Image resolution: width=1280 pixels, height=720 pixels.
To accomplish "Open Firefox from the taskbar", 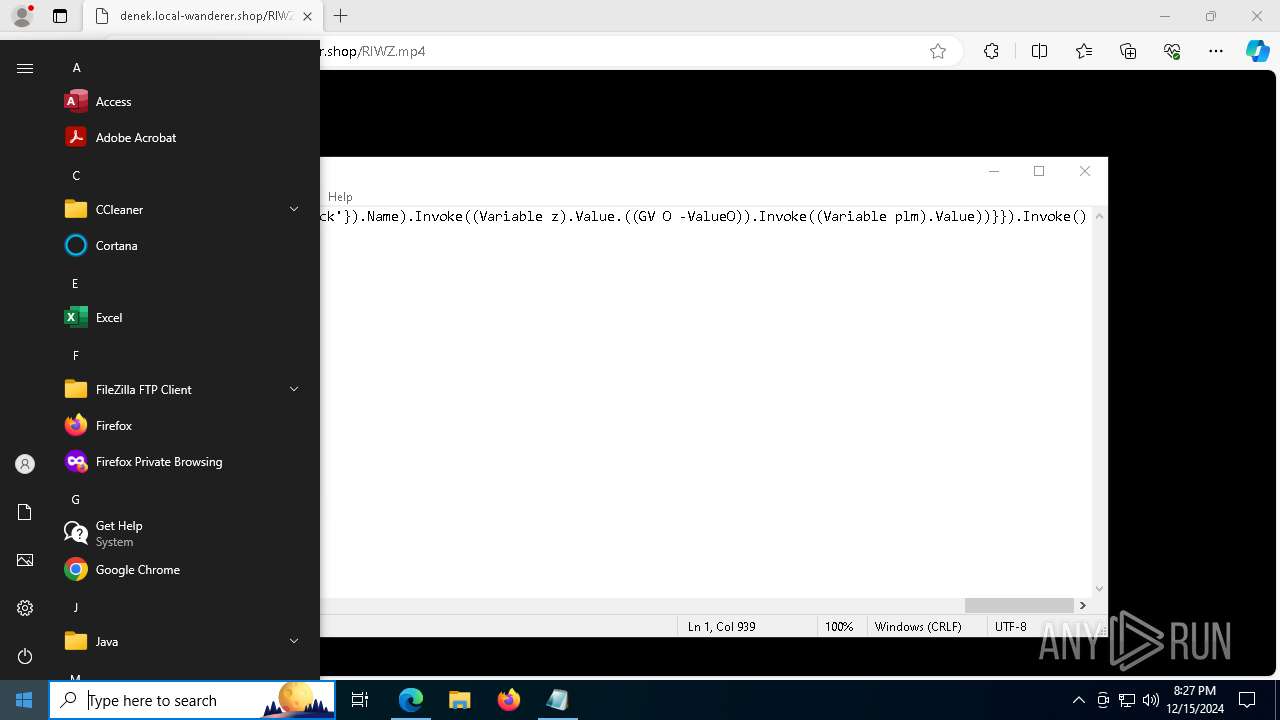I will (x=509, y=700).
